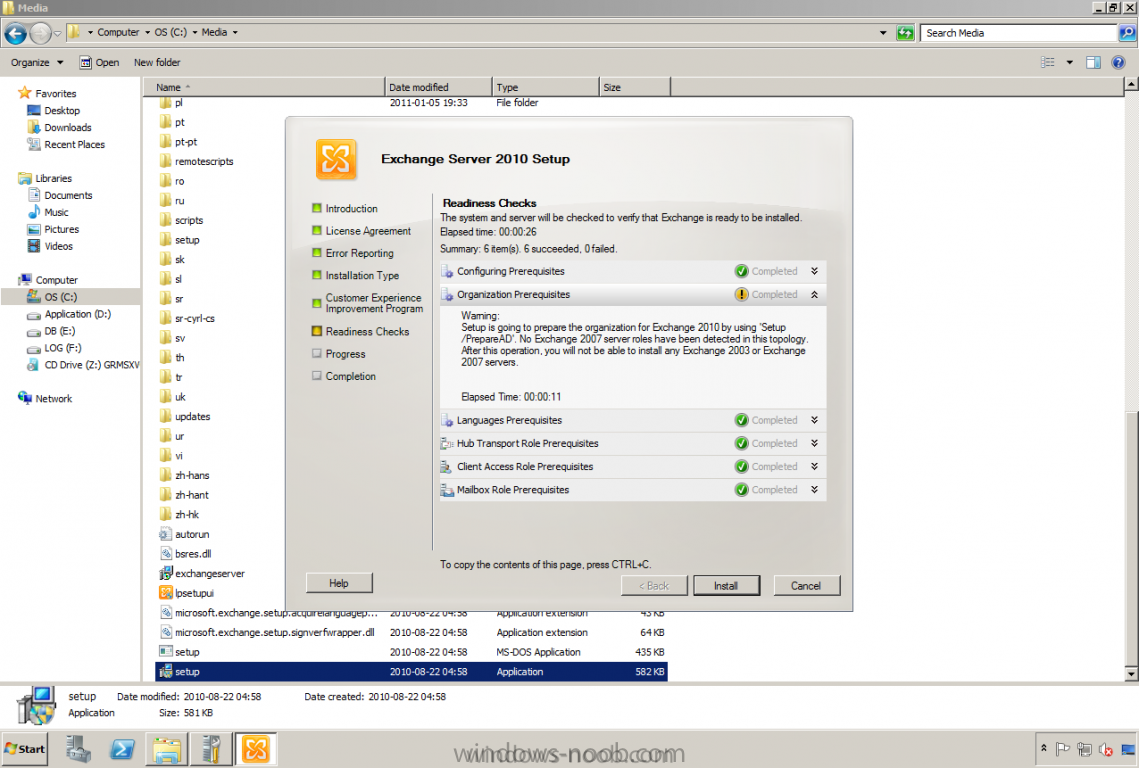Click the green check icon for Languages Prerequisites
This screenshot has width=1139, height=768.
[741, 420]
